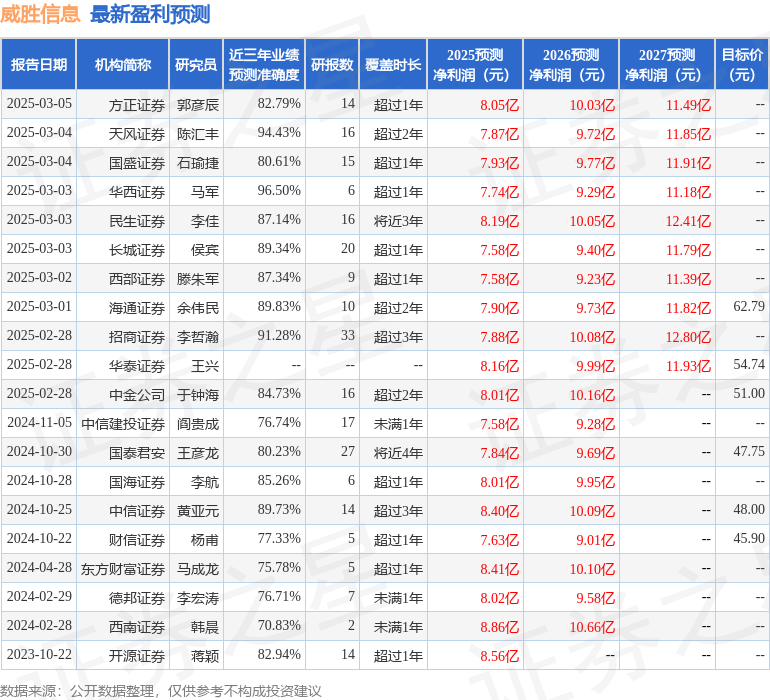The width and height of the screenshot is (770, 700).
Task: Click 中信建投证券 institution name
Action: tap(123, 424)
